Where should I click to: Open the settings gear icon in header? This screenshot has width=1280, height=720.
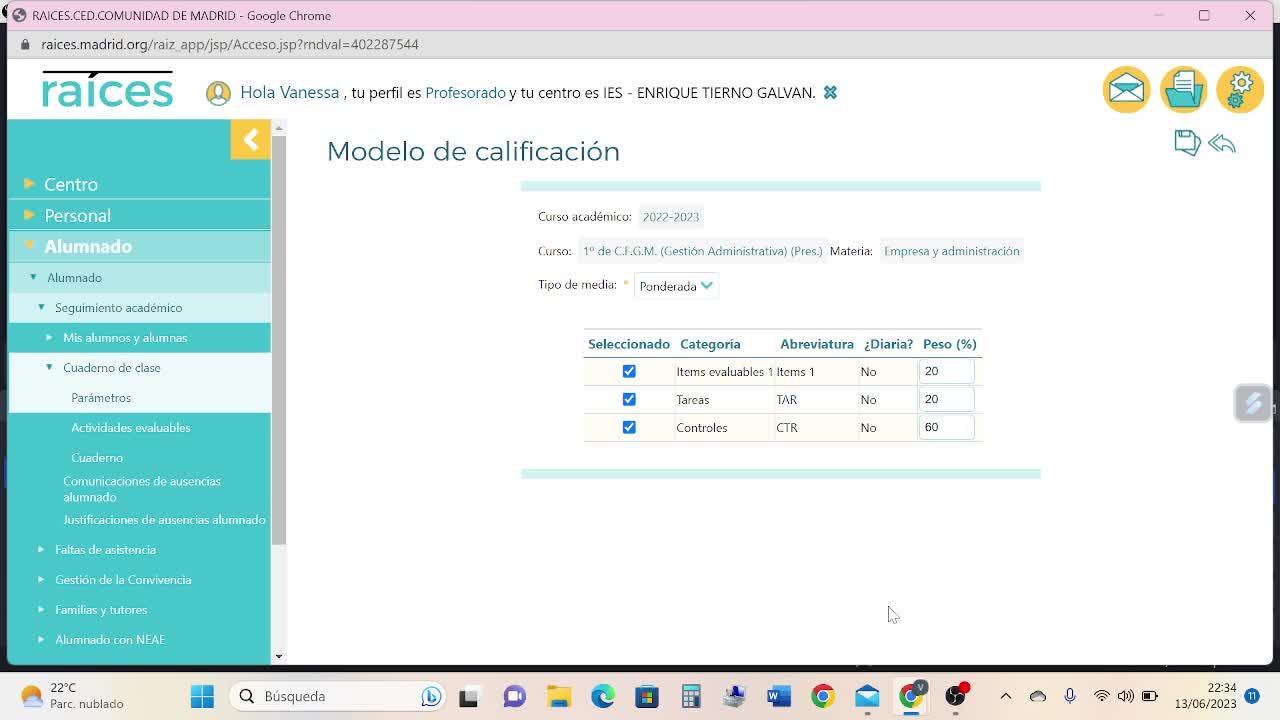tap(1241, 90)
